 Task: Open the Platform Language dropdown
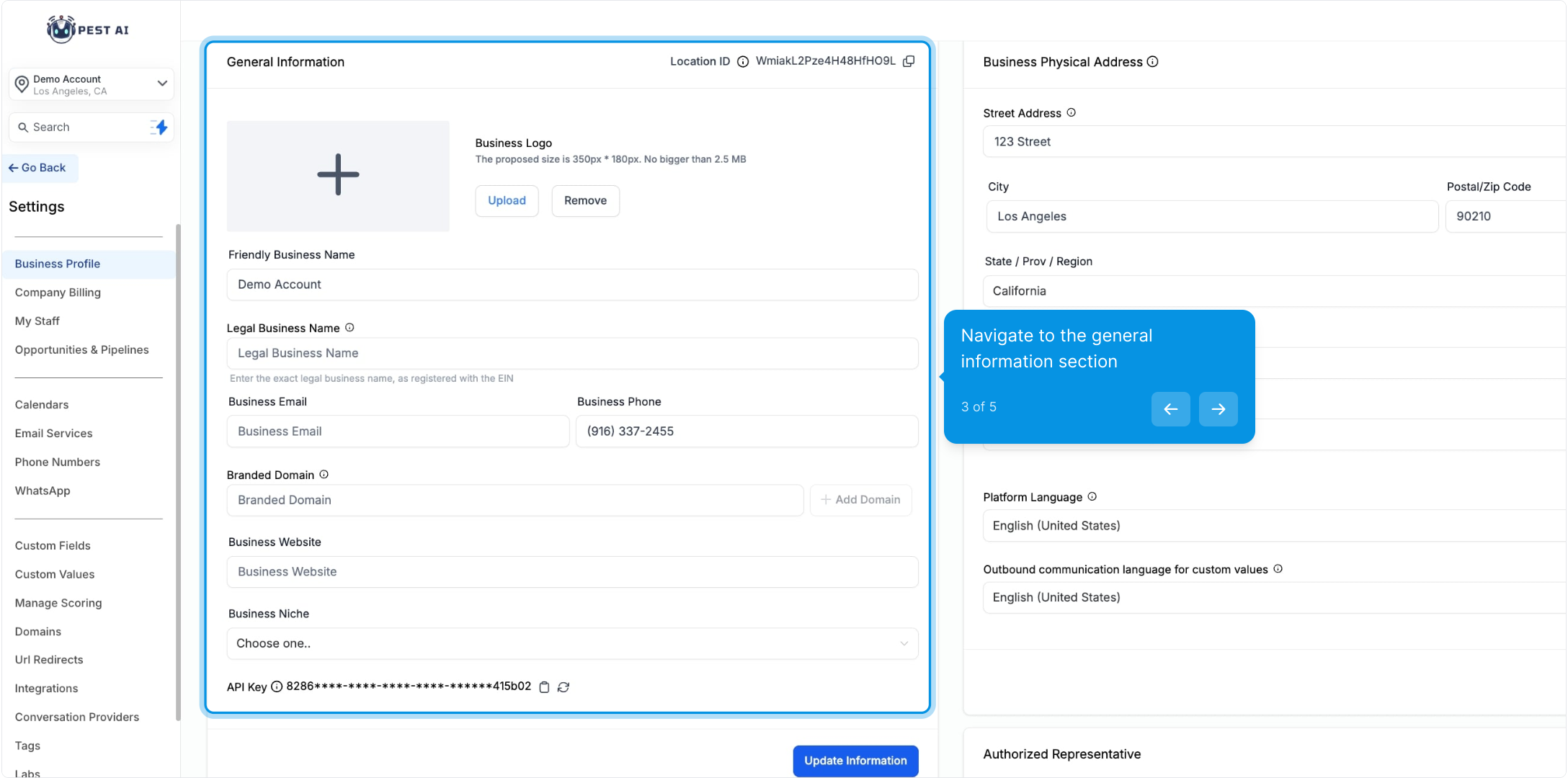[x=1274, y=526]
